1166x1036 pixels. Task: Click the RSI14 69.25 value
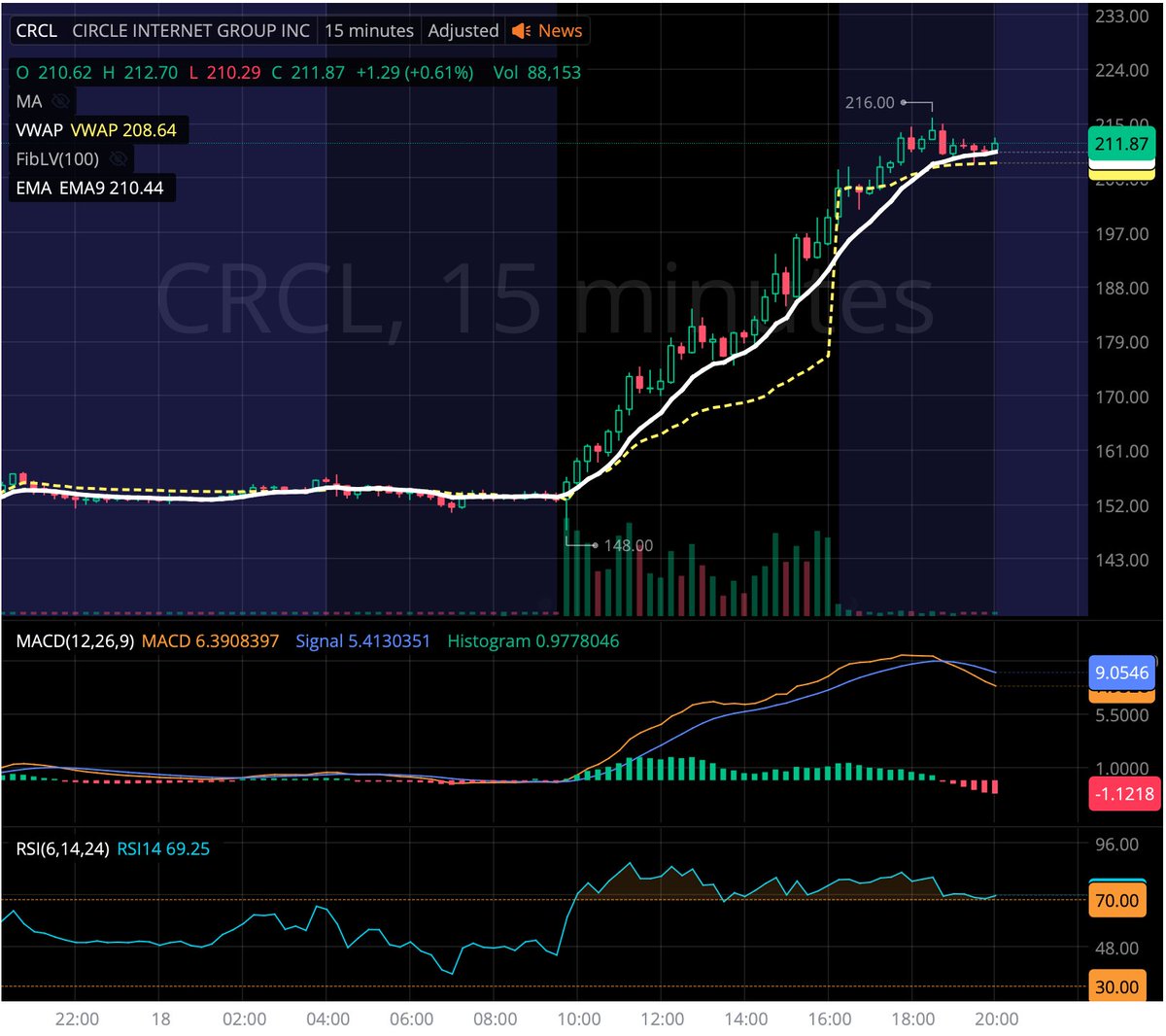tap(163, 848)
